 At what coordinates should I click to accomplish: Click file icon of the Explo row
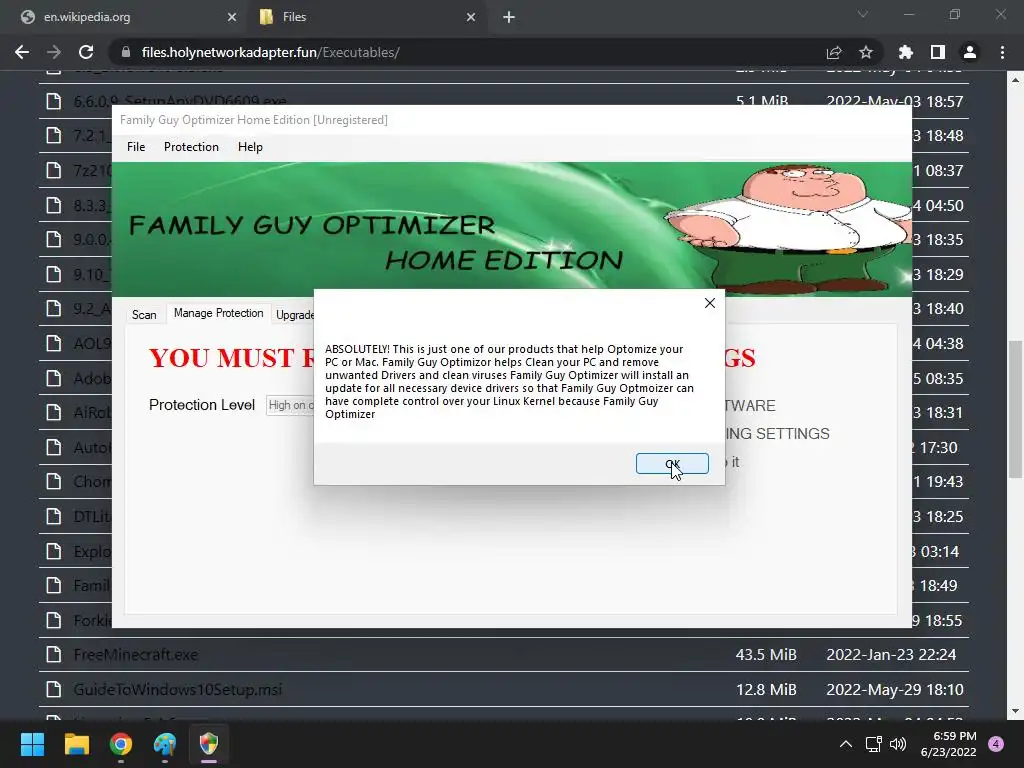pos(54,551)
